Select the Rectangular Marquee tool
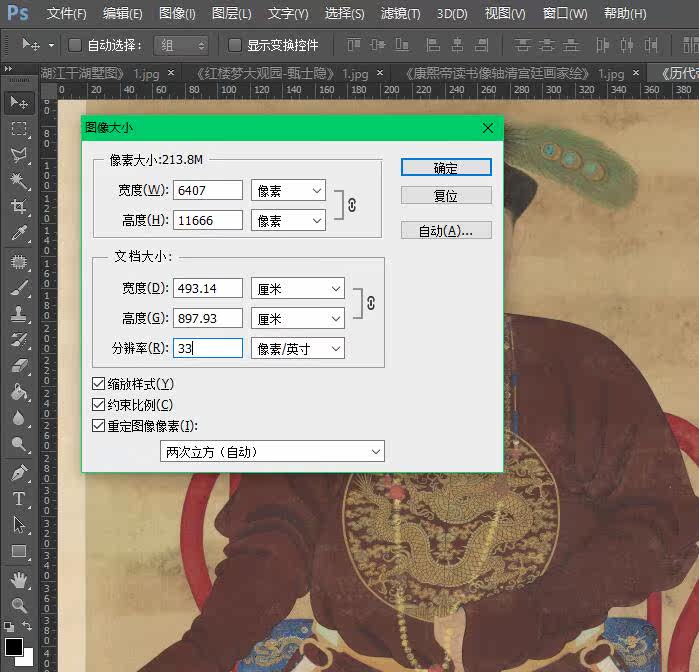Viewport: 699px width, 672px height. point(19,129)
